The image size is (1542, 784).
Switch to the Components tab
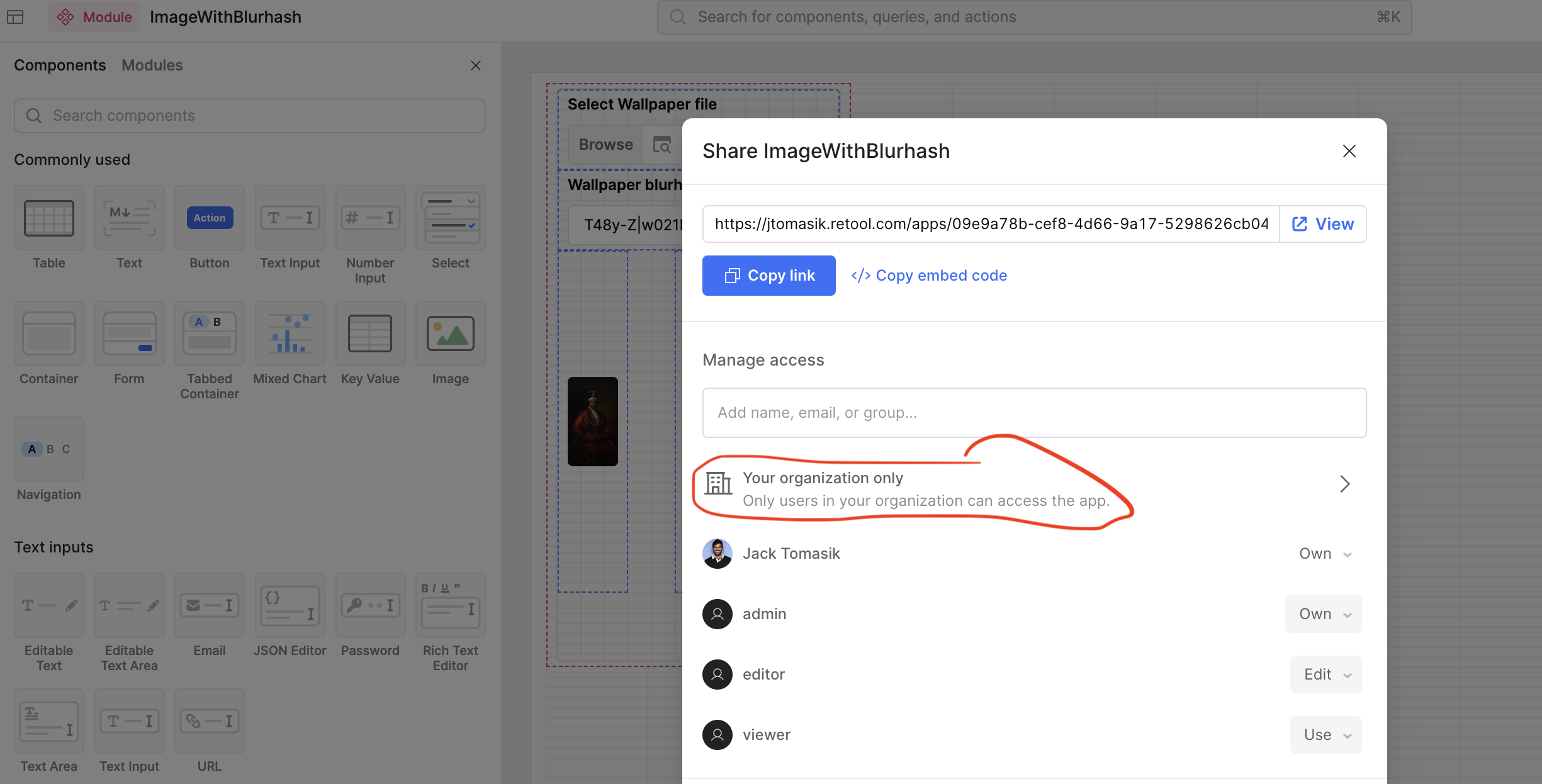[x=60, y=65]
